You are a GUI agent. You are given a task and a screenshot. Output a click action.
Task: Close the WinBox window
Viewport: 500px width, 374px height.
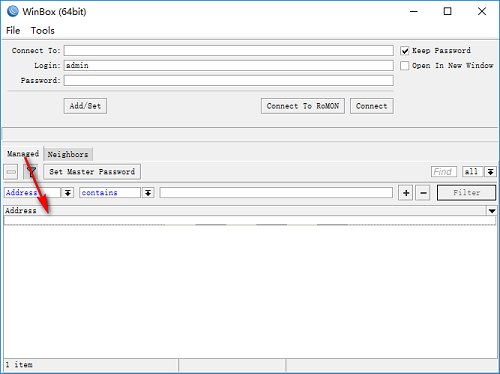click(482, 12)
